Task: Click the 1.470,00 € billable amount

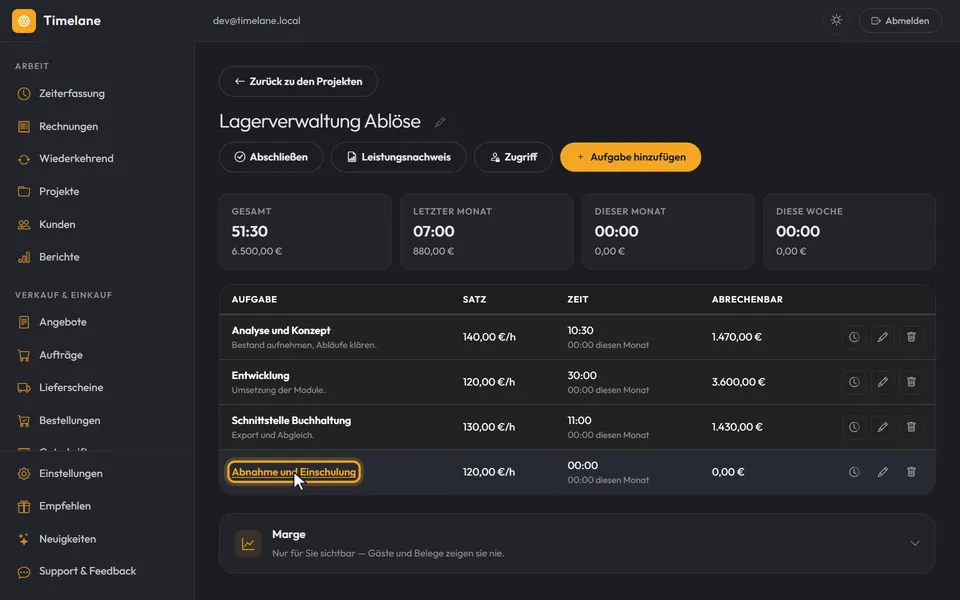Action: tap(737, 337)
